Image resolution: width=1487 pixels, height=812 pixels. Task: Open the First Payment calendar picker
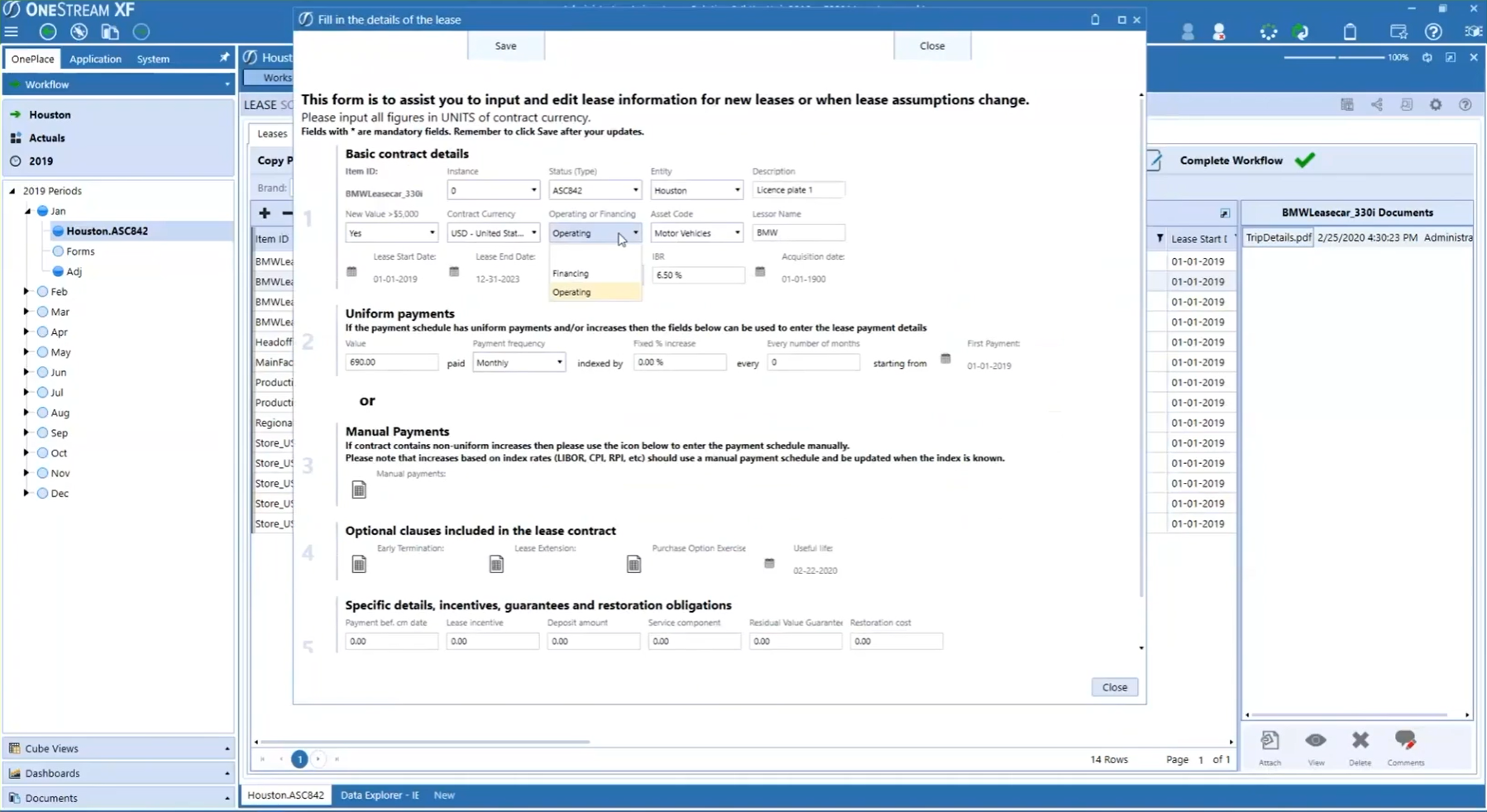click(x=945, y=358)
